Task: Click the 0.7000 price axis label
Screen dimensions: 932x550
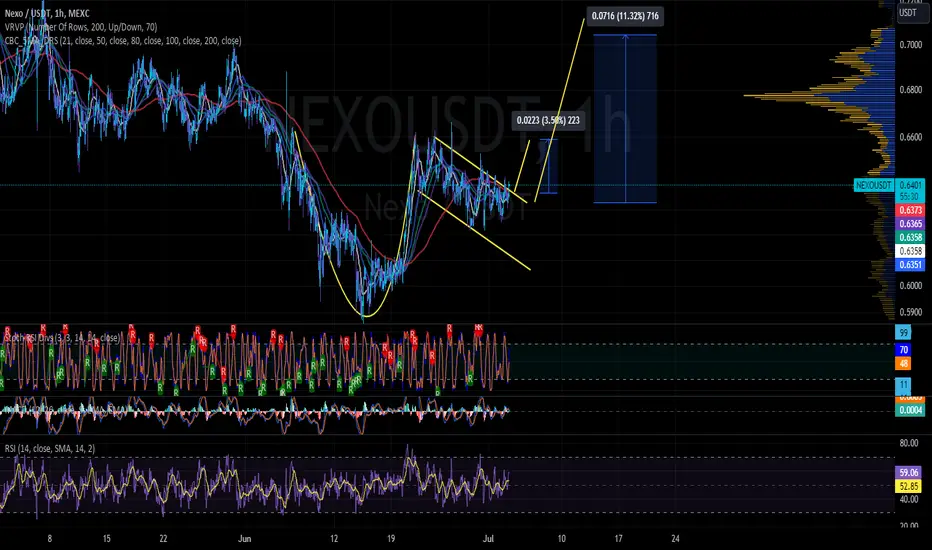Action: coord(911,45)
